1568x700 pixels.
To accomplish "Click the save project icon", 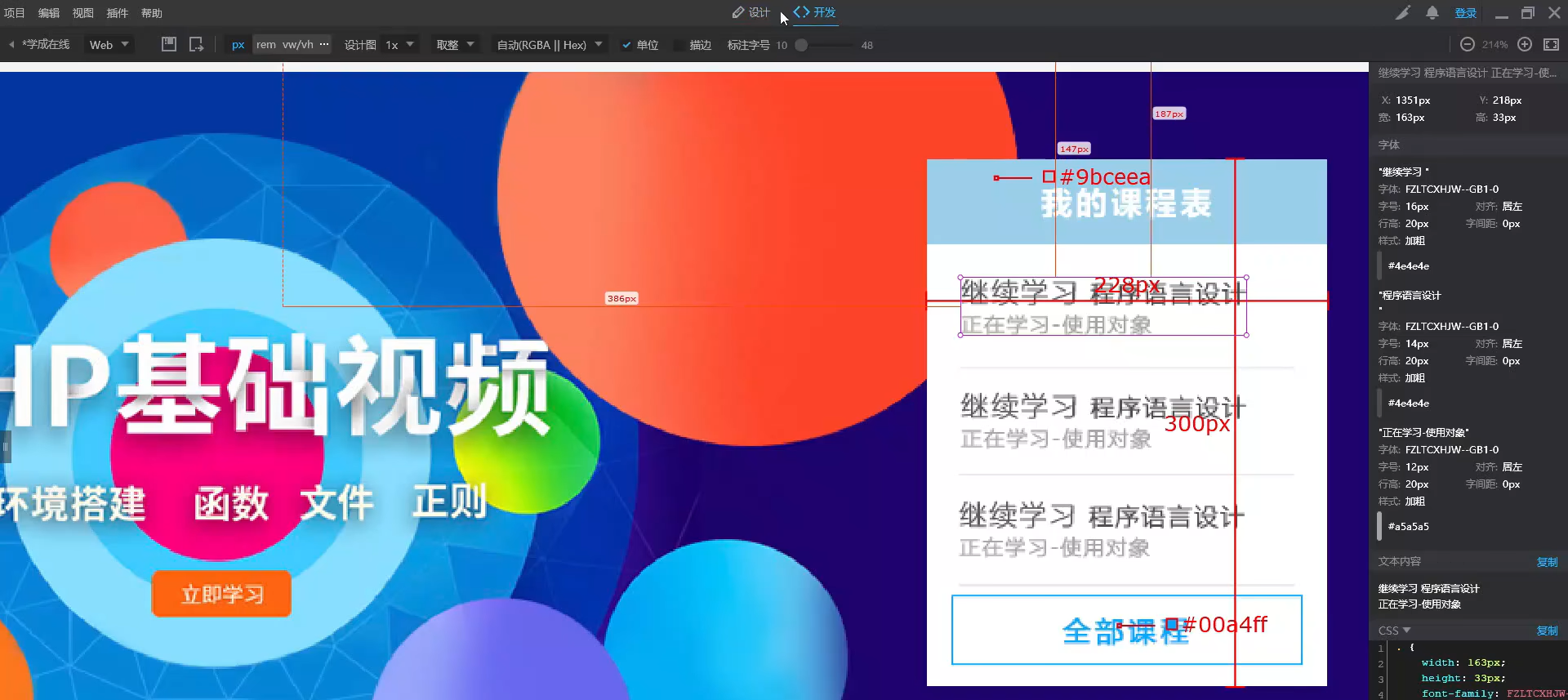I will 169,44.
